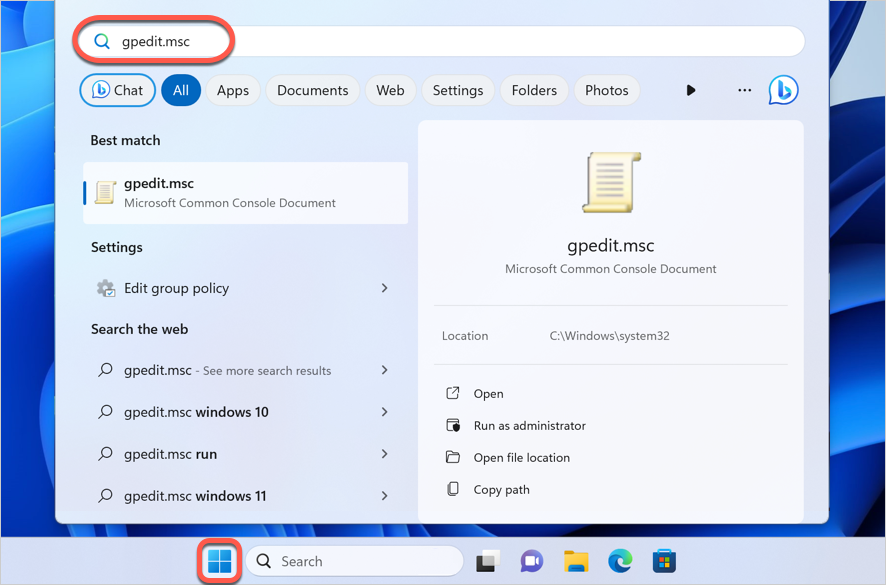Click the Copy path clipboard icon

click(x=453, y=489)
